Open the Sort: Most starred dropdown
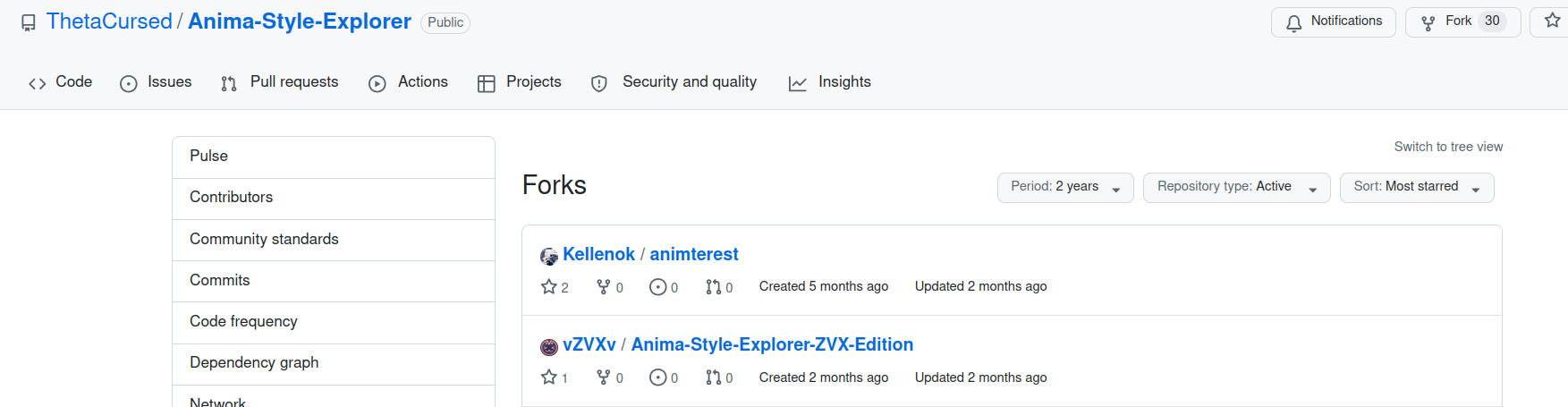 pos(1417,188)
